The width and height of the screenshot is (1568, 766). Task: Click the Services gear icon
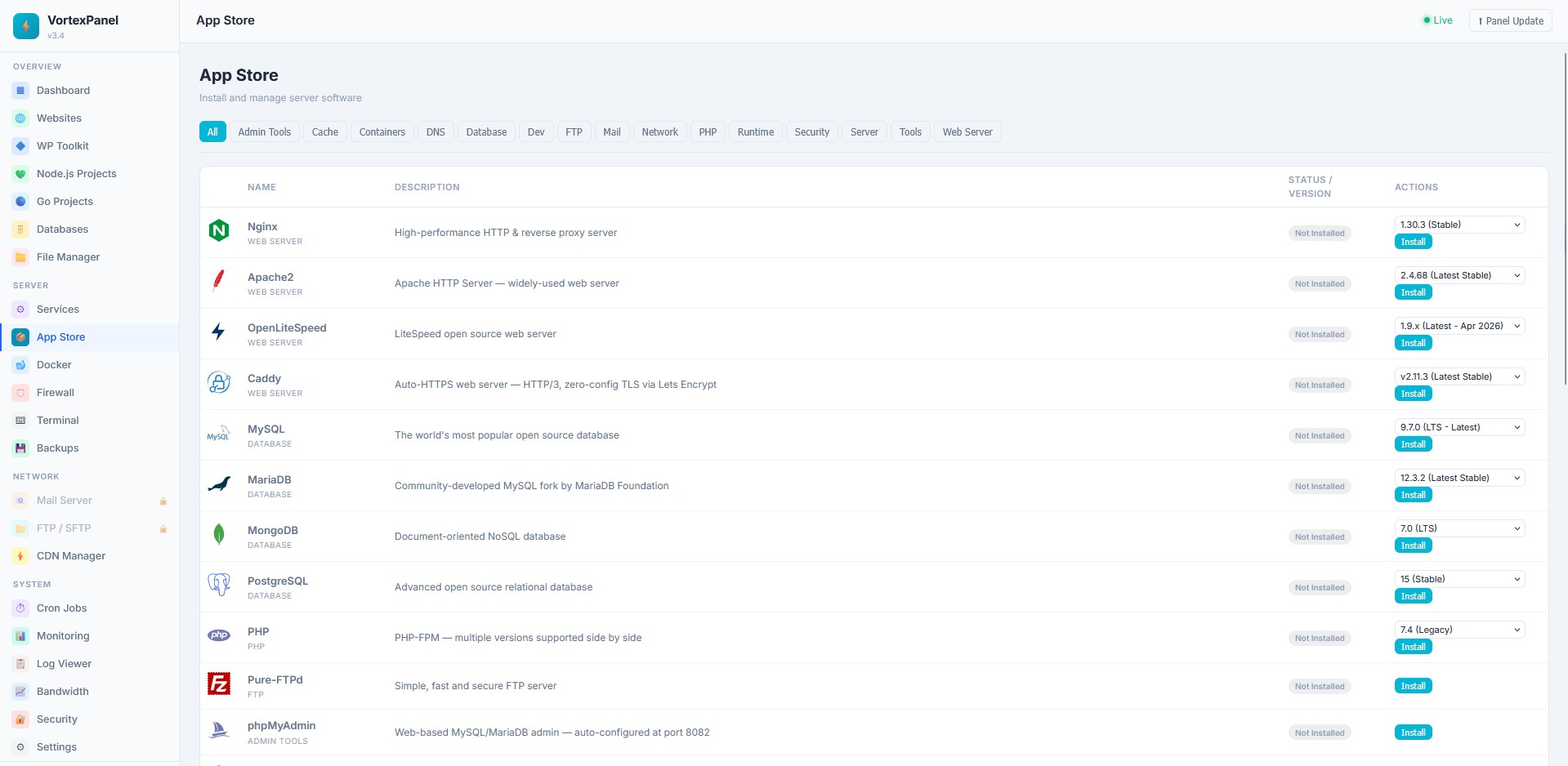(x=21, y=310)
